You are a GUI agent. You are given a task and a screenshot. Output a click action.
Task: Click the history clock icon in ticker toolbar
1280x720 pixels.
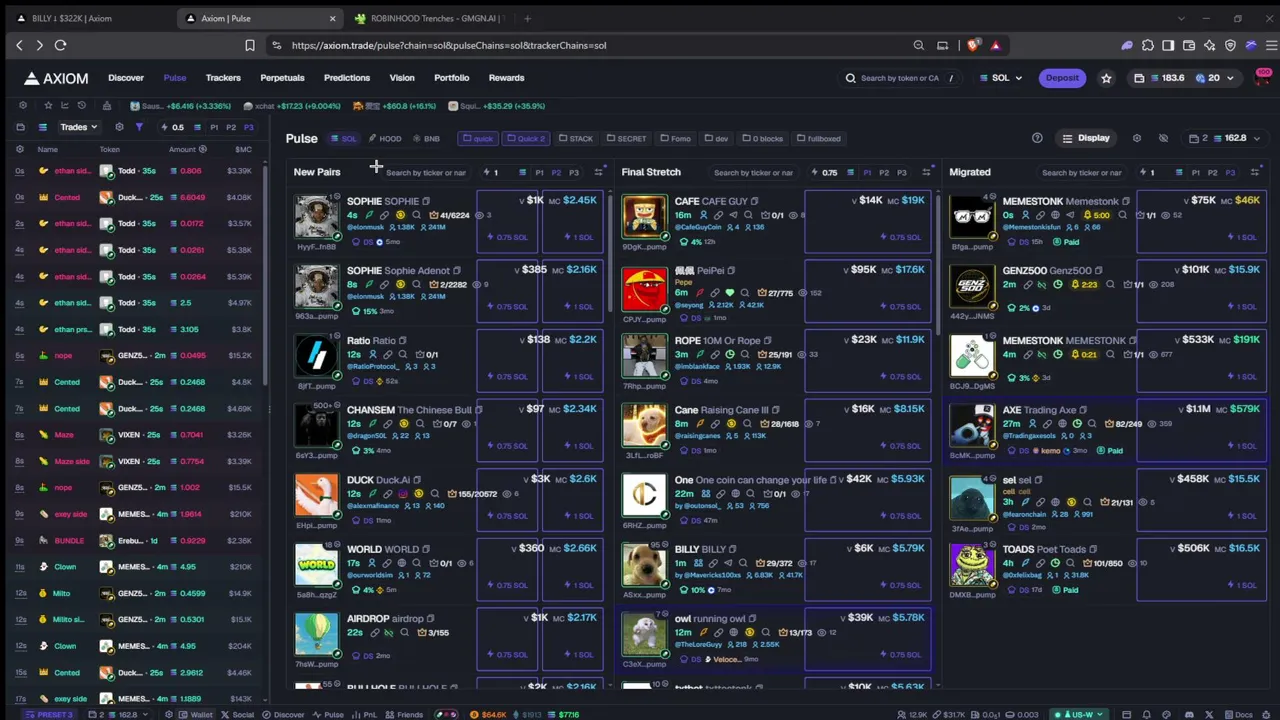pyautogui.click(x=81, y=105)
